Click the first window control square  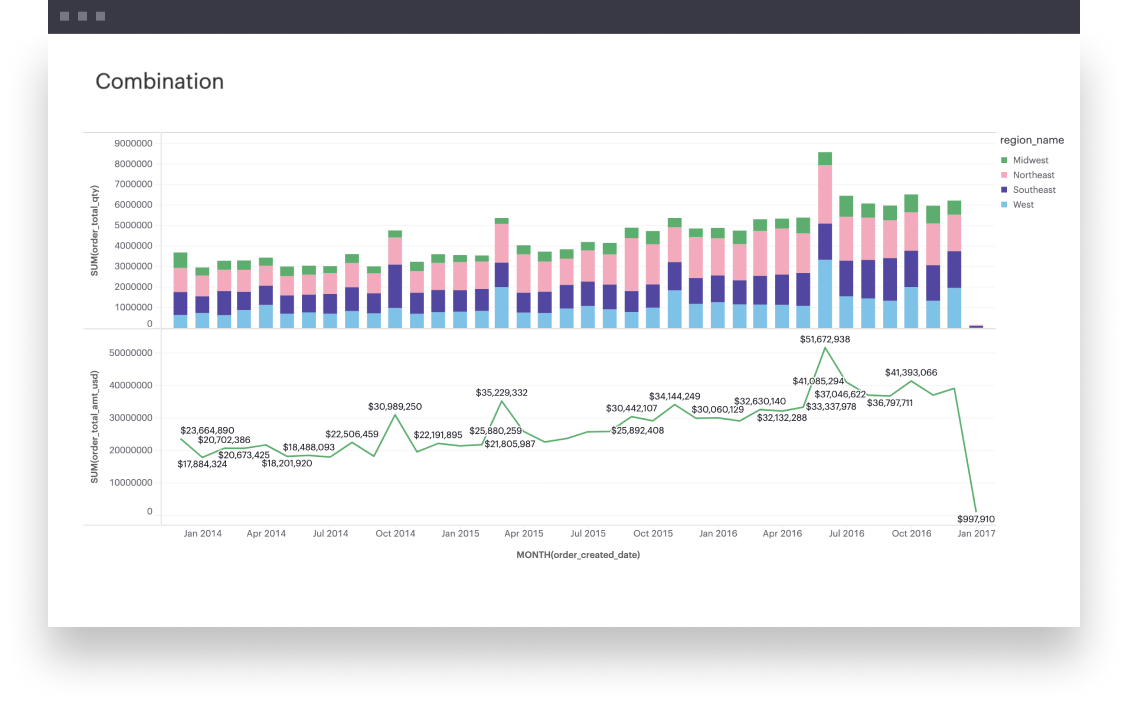65,17
